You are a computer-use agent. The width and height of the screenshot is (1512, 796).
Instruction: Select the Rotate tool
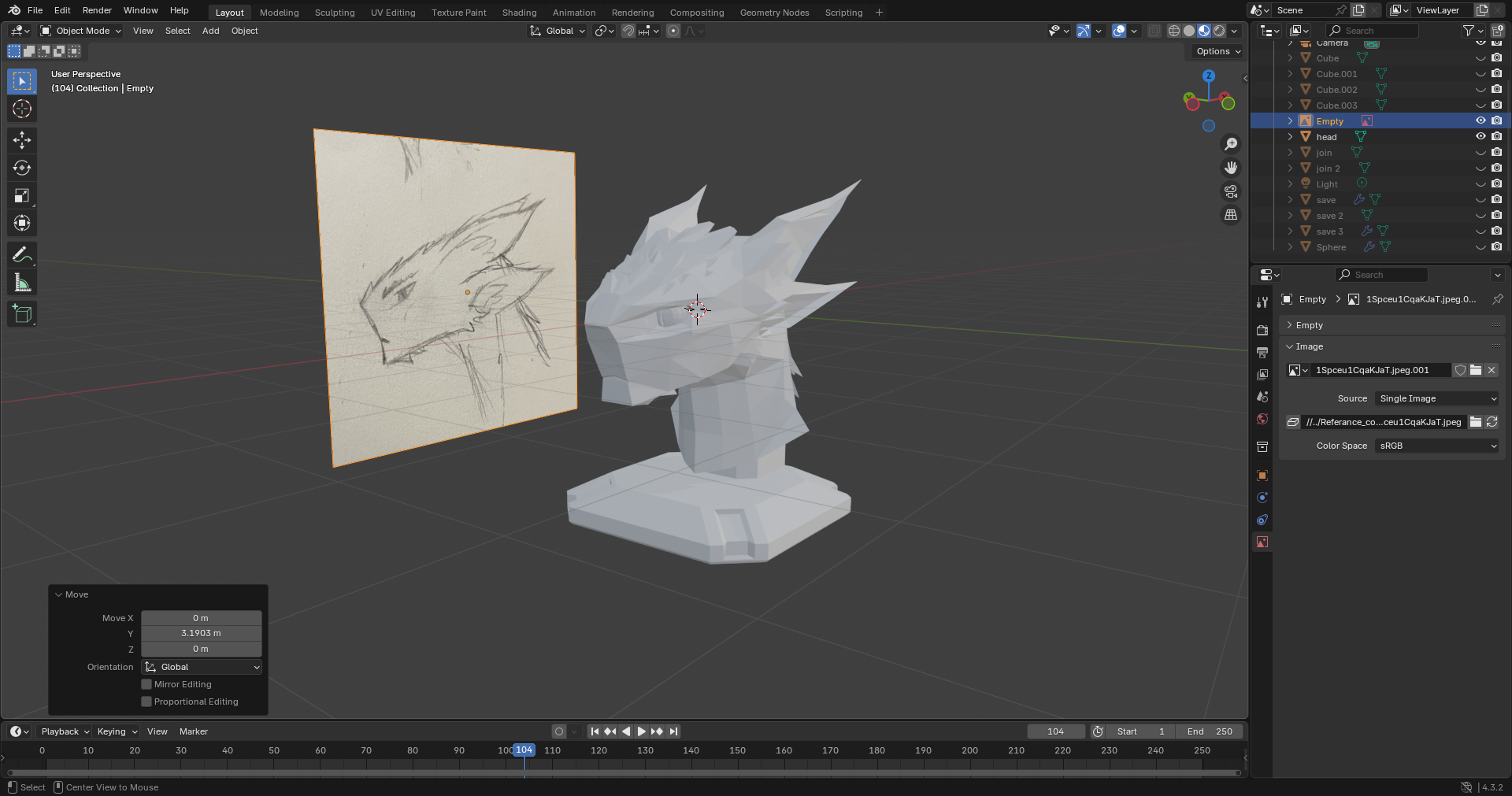point(22,168)
